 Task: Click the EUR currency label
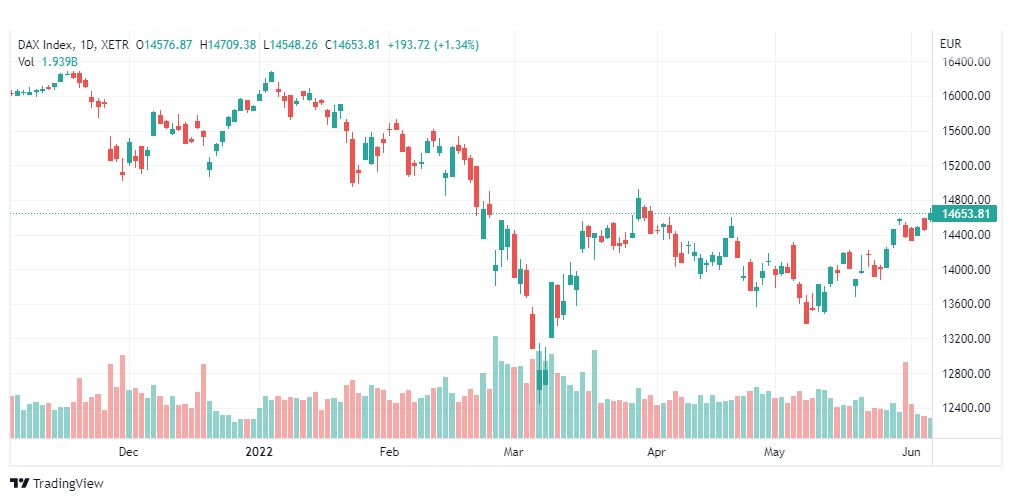point(950,45)
